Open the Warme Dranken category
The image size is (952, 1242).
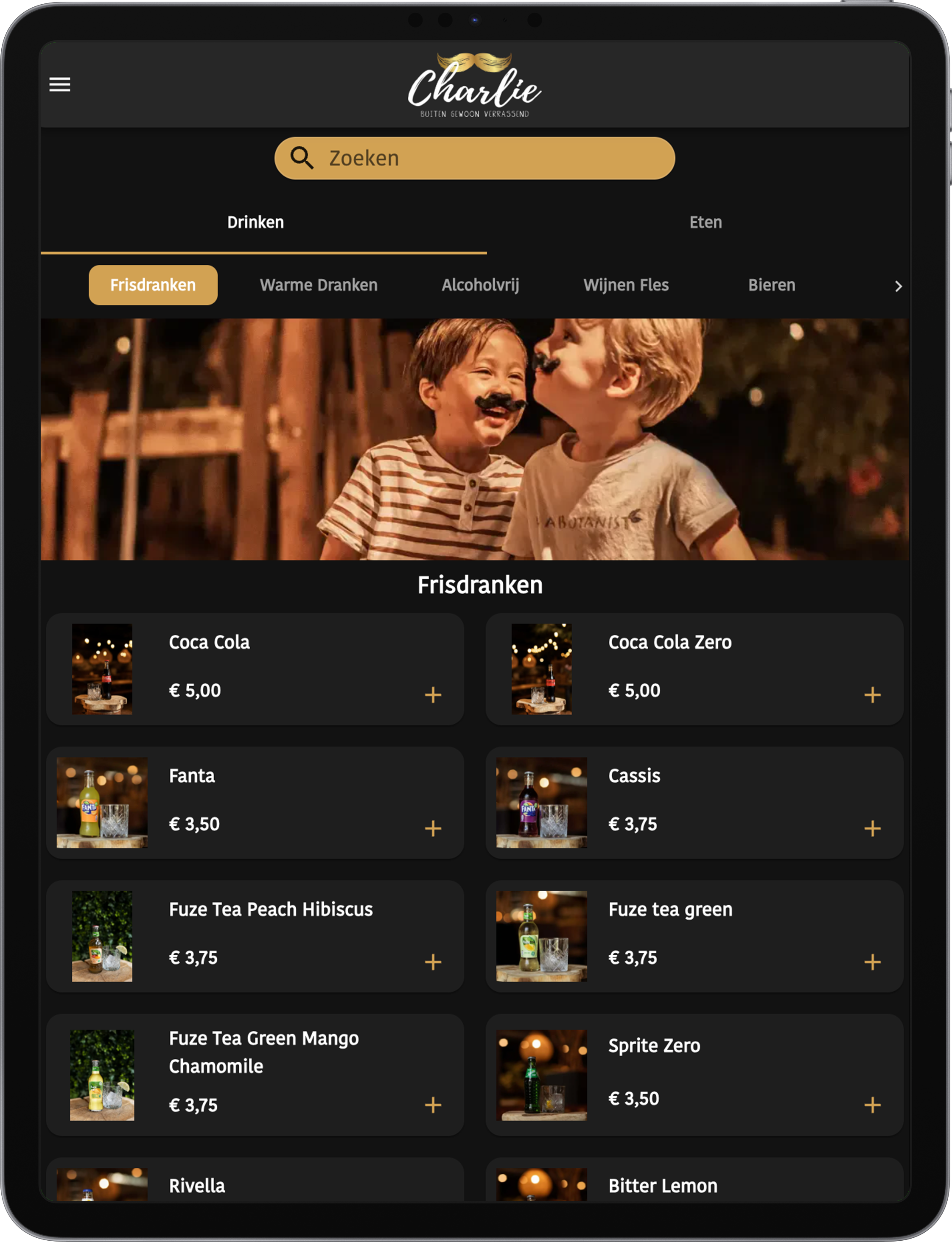319,285
